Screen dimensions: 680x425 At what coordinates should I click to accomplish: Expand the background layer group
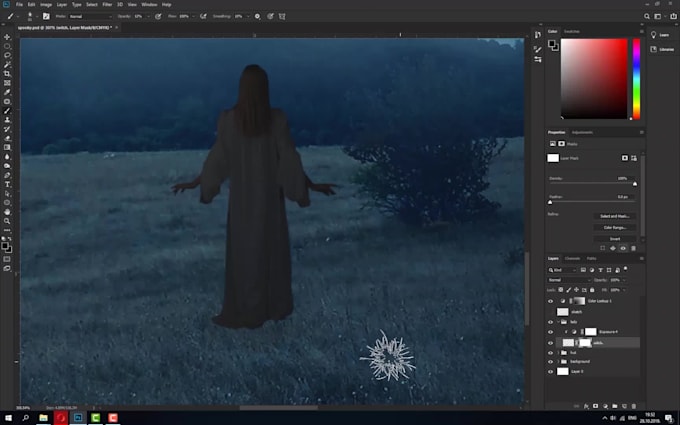coord(559,361)
